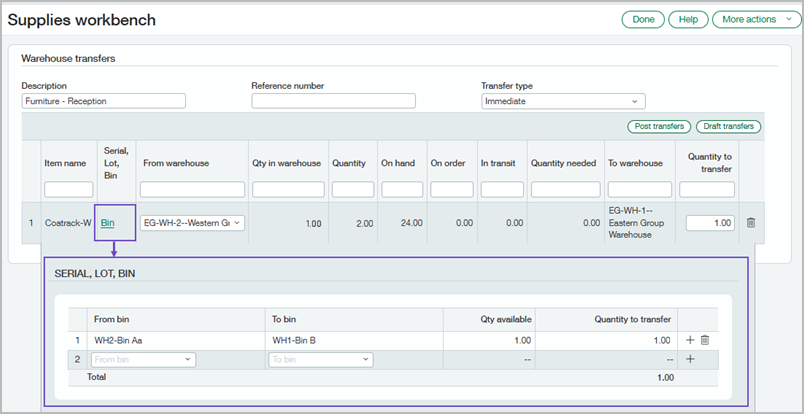Click Draft transfers button

click(x=728, y=126)
